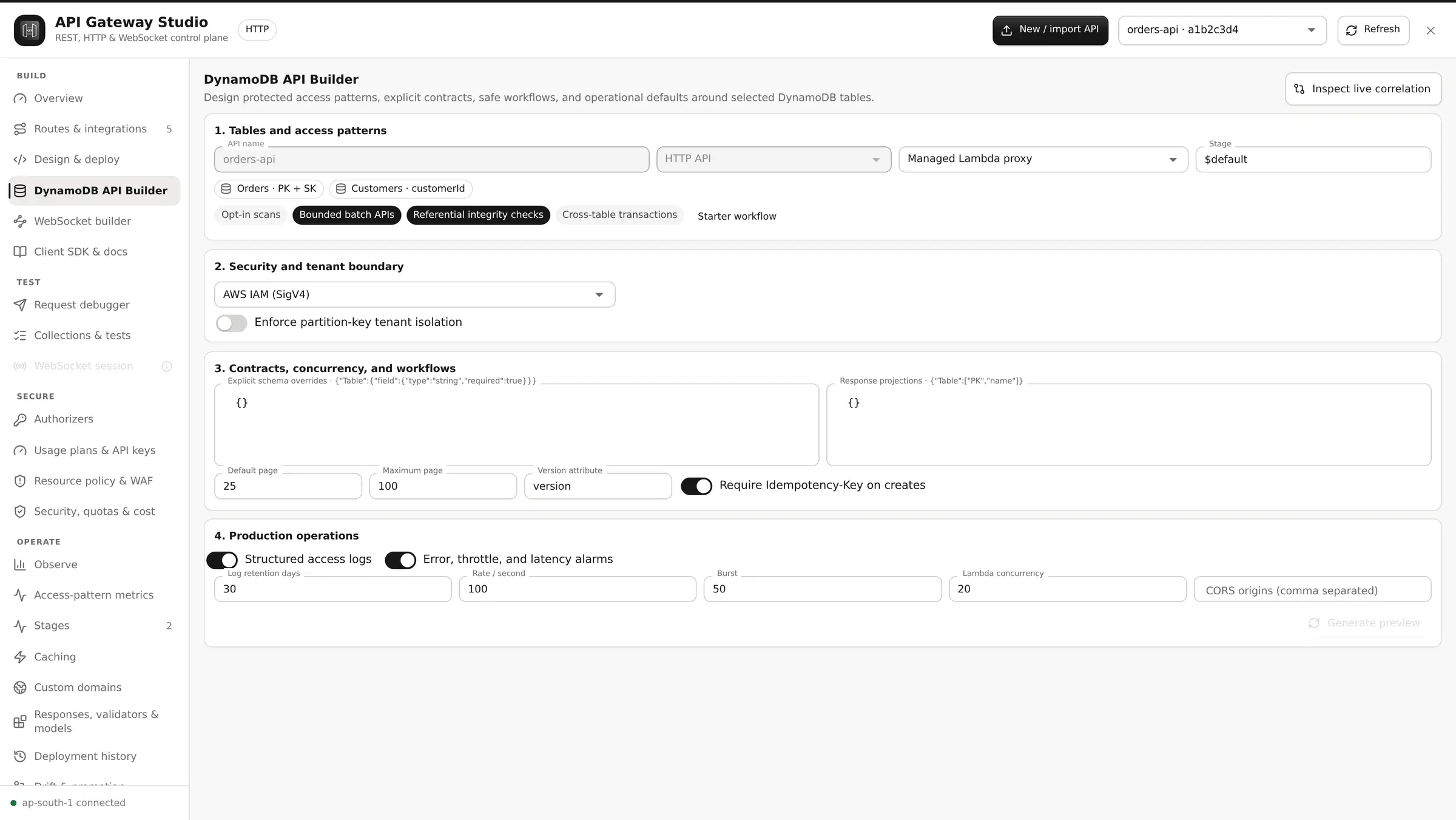Click the Stage input field
The image size is (1456, 820).
(x=1313, y=159)
